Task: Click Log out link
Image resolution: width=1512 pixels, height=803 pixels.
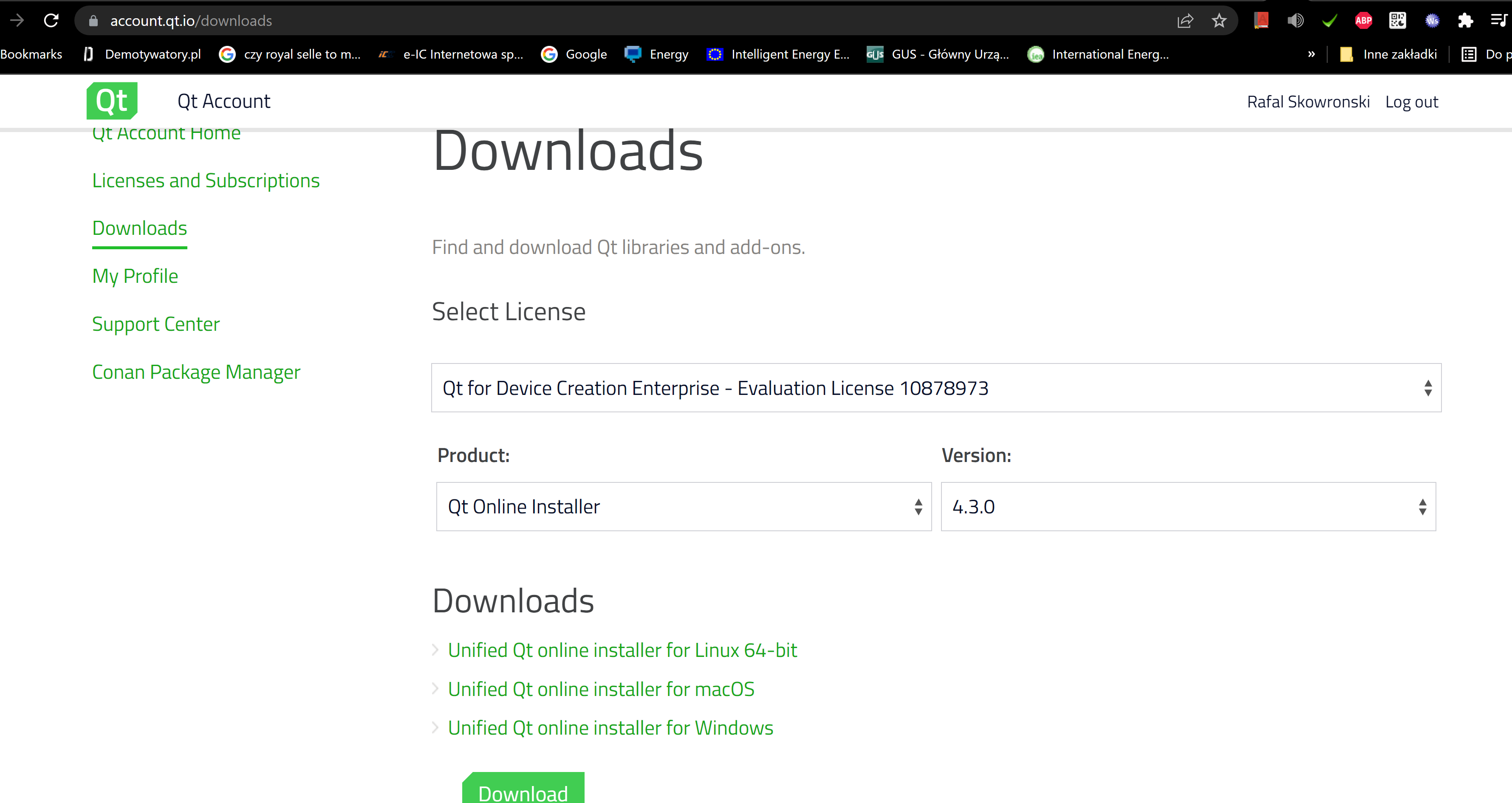Action: (x=1411, y=102)
